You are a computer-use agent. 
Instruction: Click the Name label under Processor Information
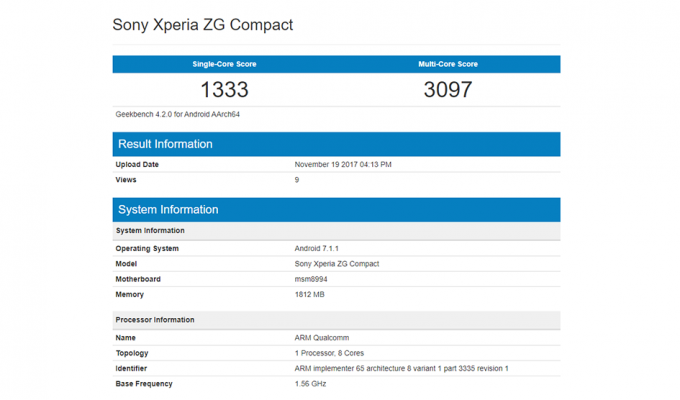click(125, 338)
